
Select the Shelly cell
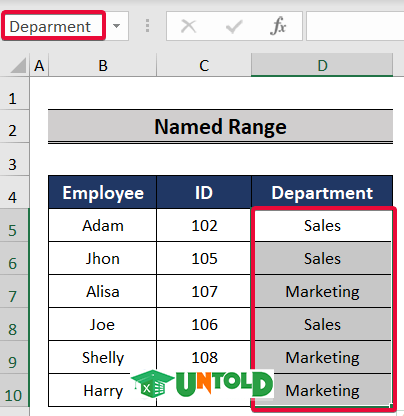point(103,357)
